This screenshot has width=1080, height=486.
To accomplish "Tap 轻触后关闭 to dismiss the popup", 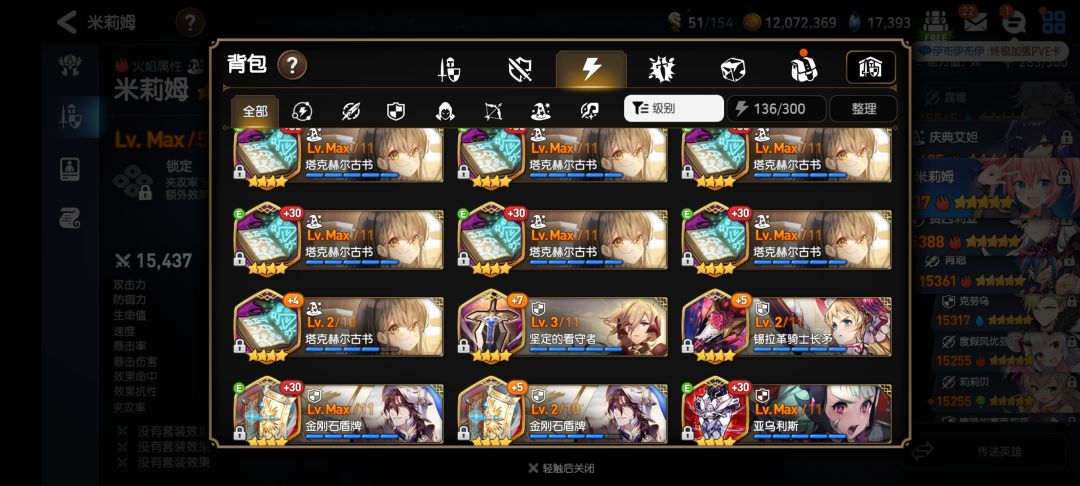I will (561, 468).
